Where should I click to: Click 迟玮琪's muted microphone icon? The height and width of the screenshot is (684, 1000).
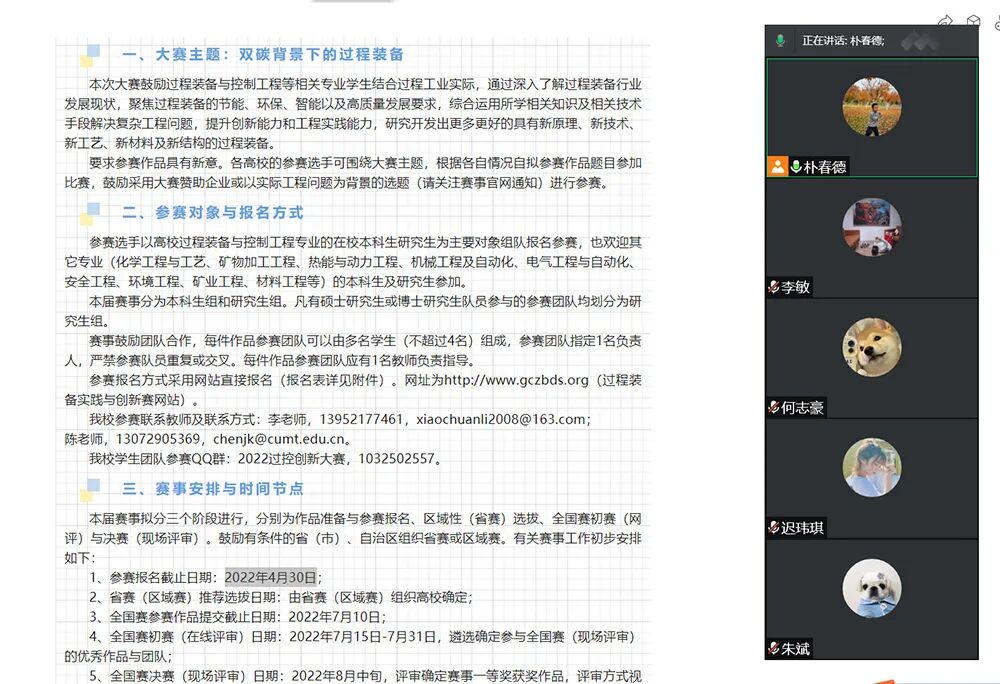(x=772, y=528)
